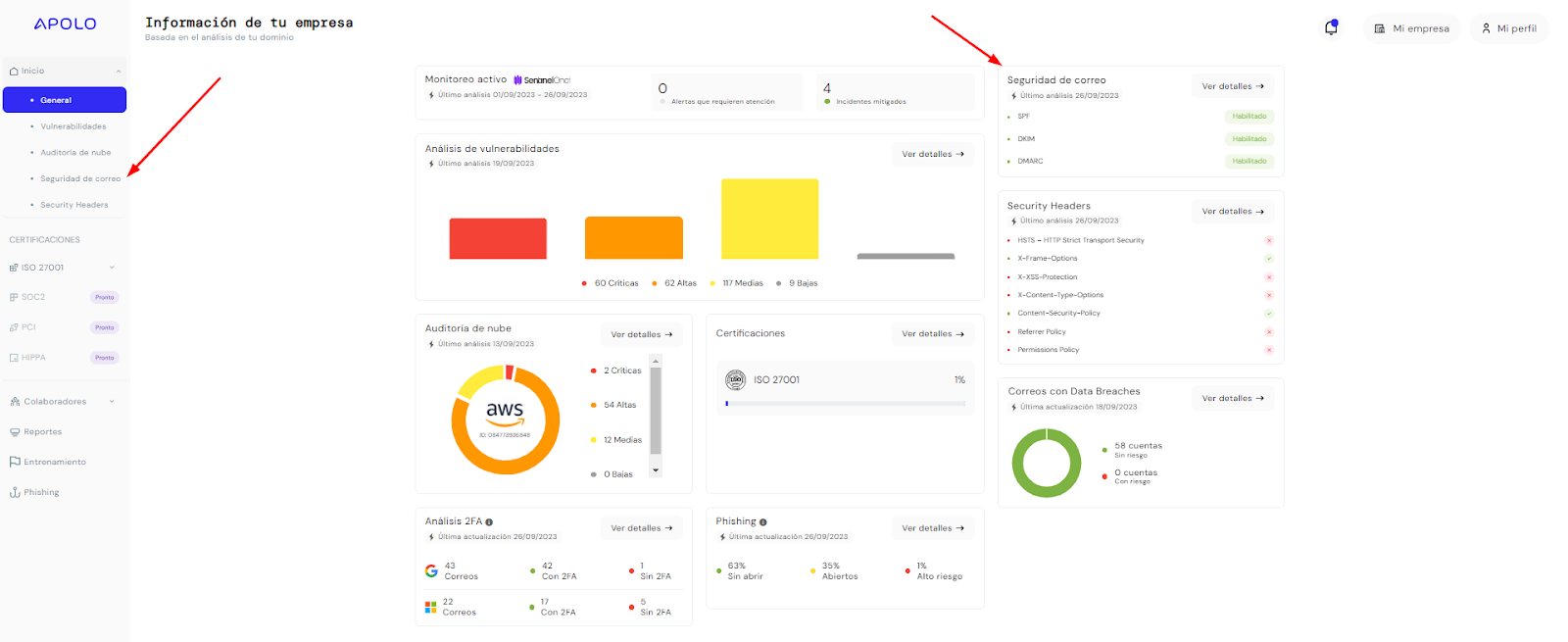
Task: Click scroll down arrow in Auditoría de nube list
Action: click(656, 471)
